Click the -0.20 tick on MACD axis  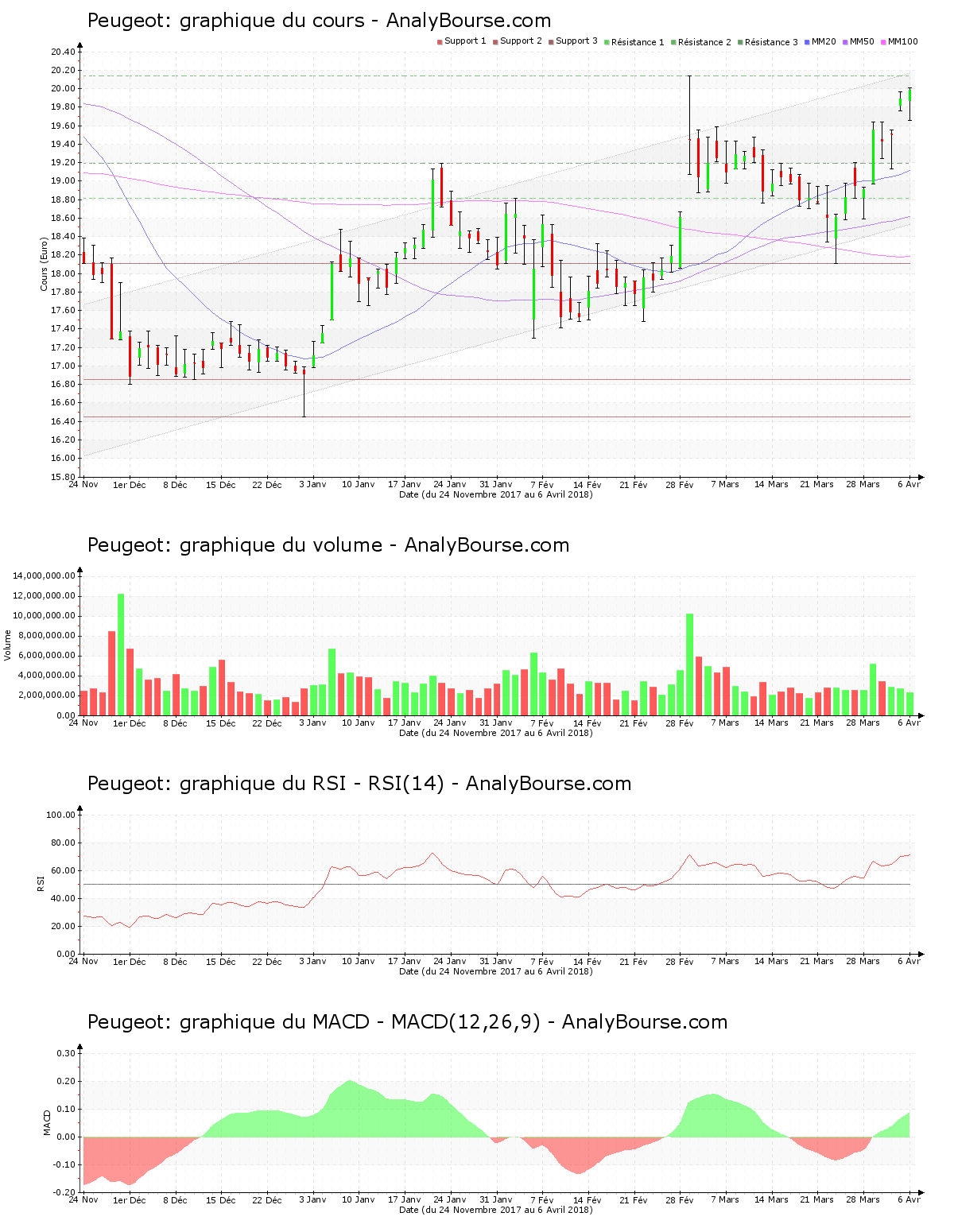(64, 1192)
